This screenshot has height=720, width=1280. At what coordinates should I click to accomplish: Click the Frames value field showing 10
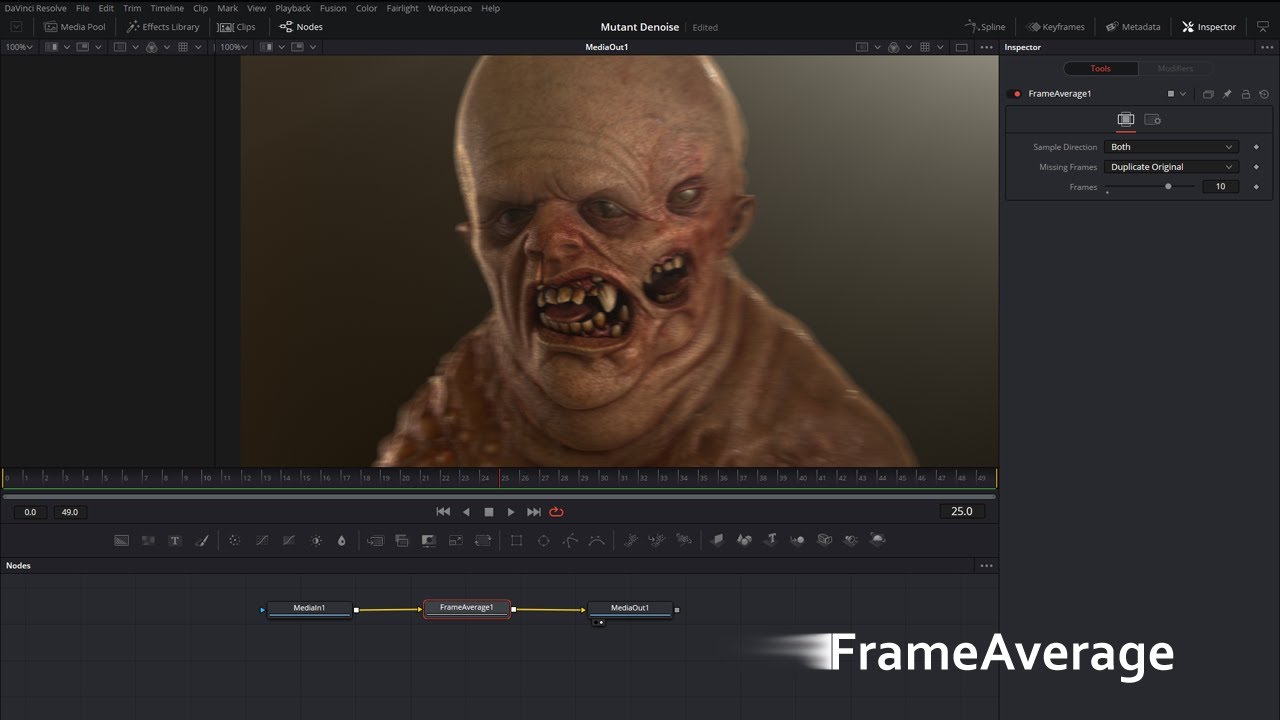click(x=1220, y=187)
